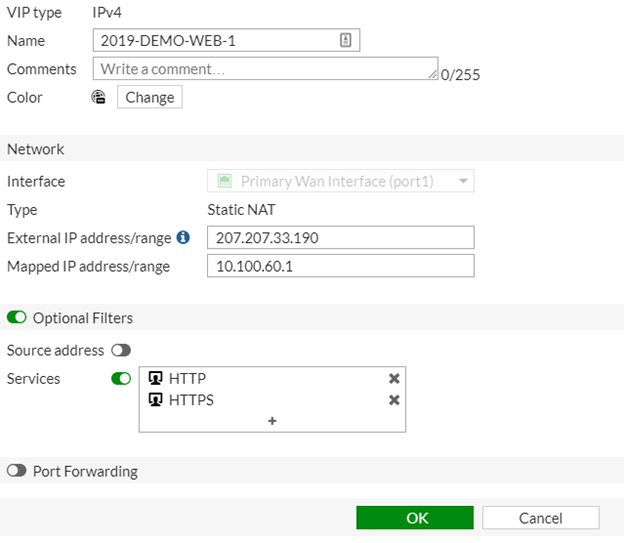Click the Port Forwarding label
624x543 pixels.
pos(85,471)
